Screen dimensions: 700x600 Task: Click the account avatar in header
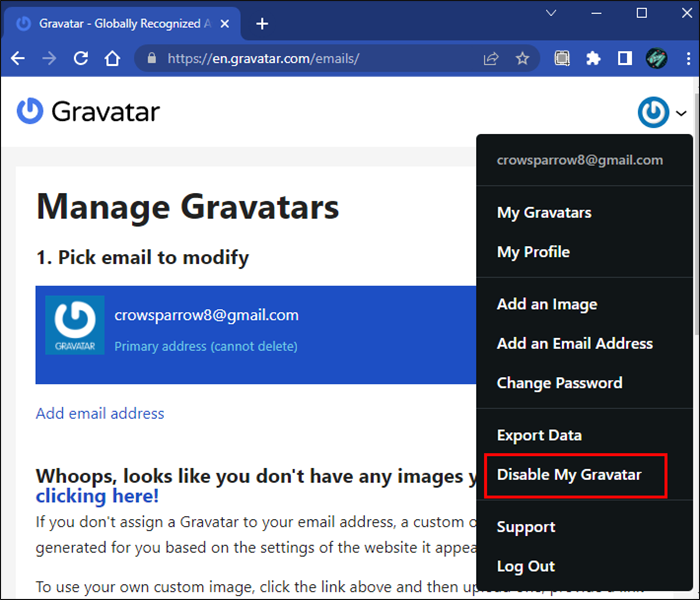[653, 112]
